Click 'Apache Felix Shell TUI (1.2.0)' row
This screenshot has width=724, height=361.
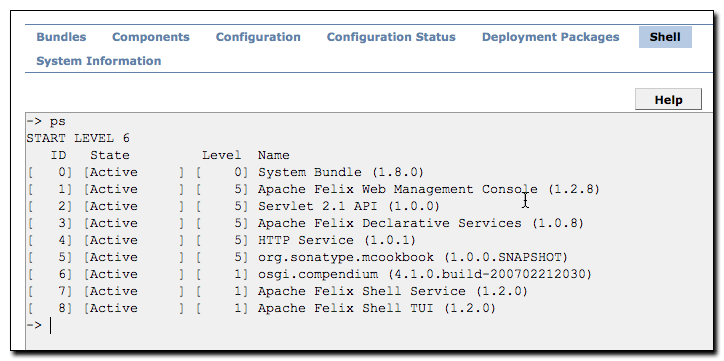(x=261, y=308)
